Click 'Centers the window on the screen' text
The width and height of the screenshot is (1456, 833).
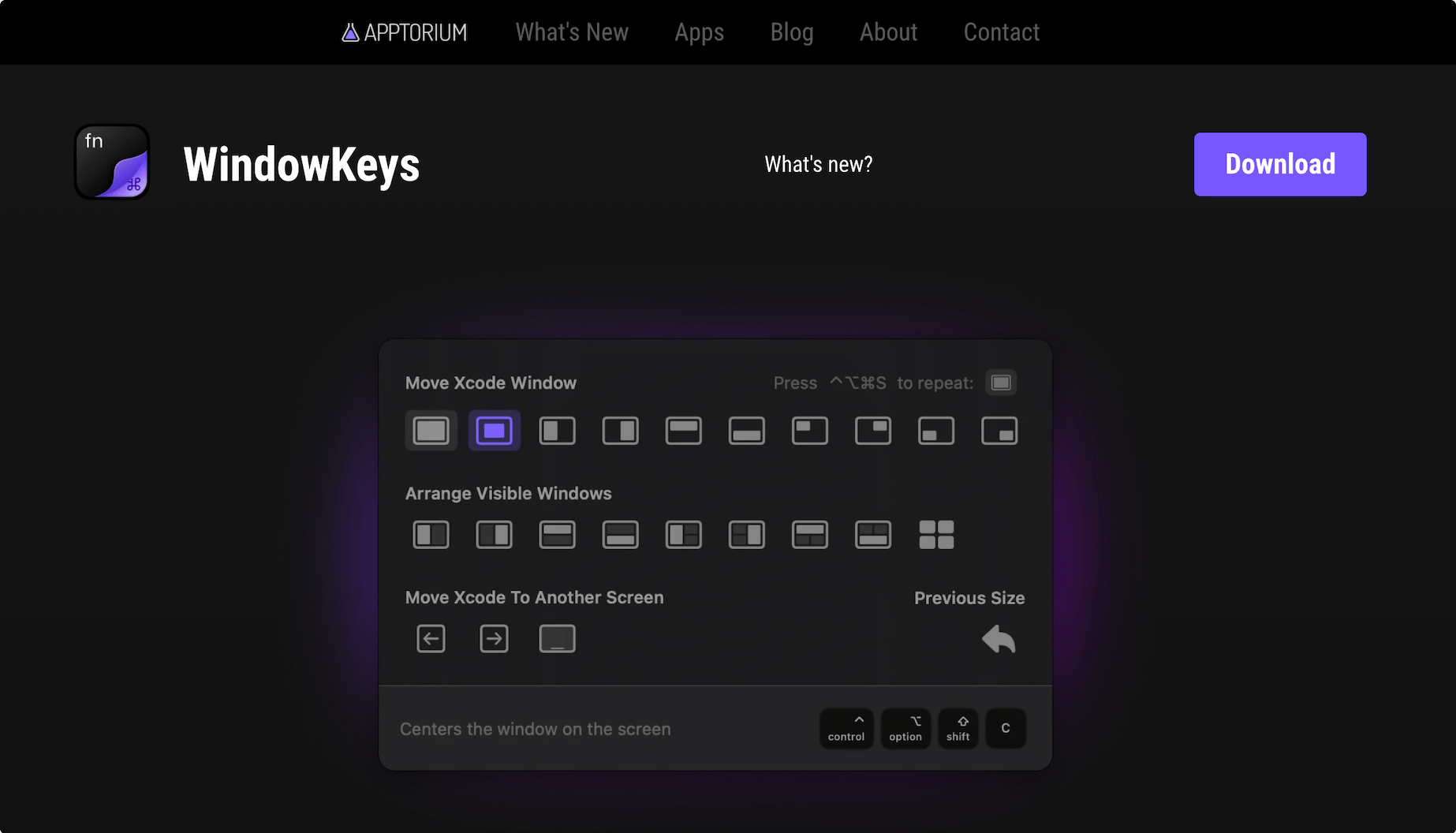pyautogui.click(x=536, y=729)
